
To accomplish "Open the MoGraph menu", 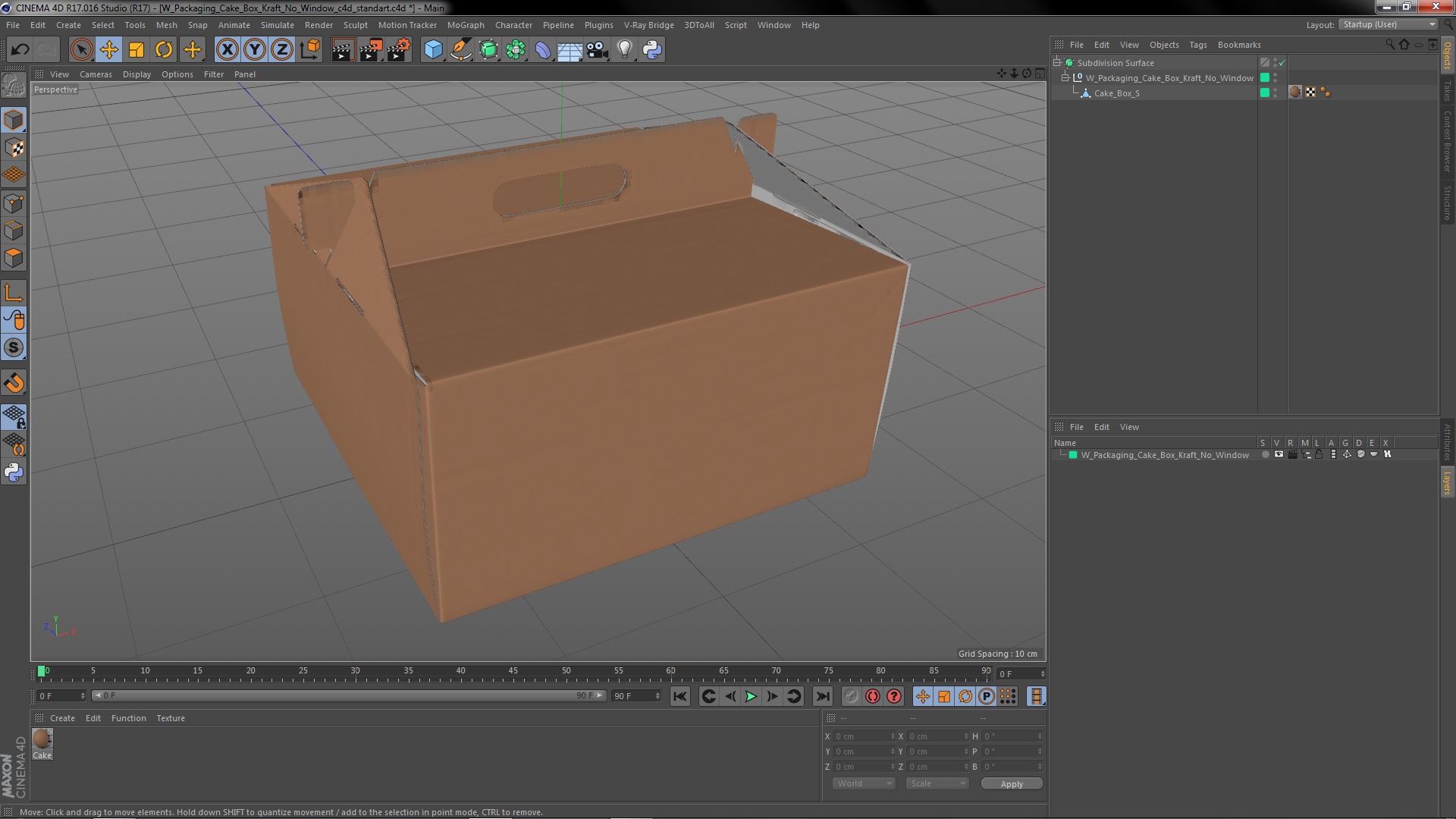I will (x=465, y=25).
